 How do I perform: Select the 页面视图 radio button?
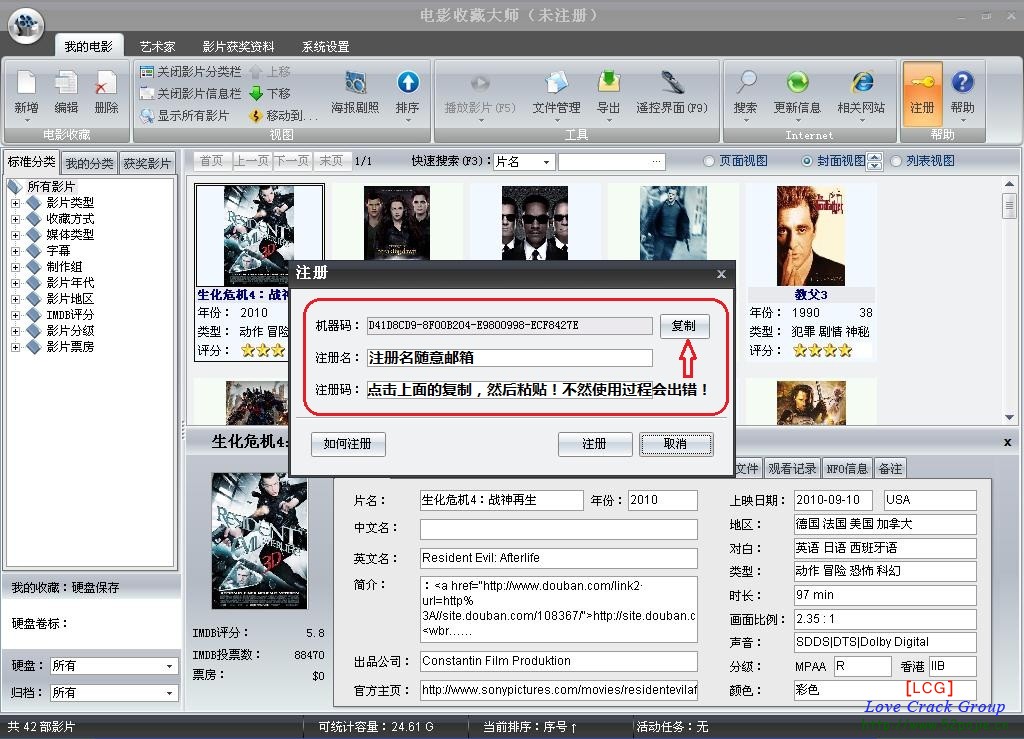point(708,161)
